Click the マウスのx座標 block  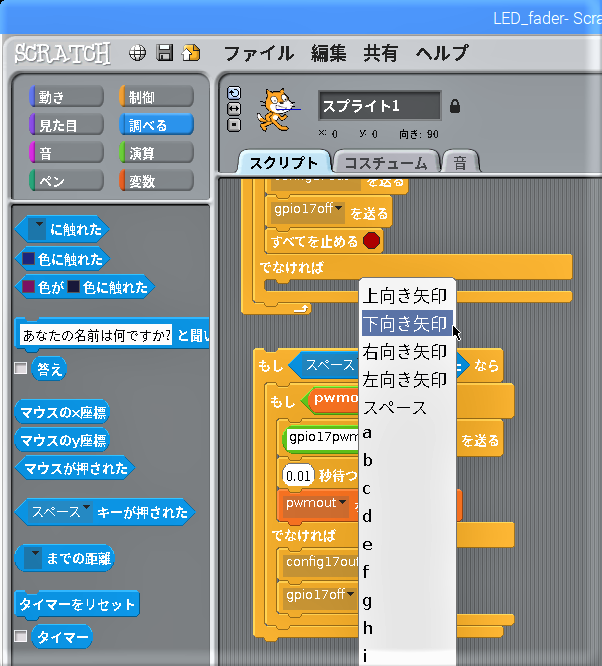62,412
